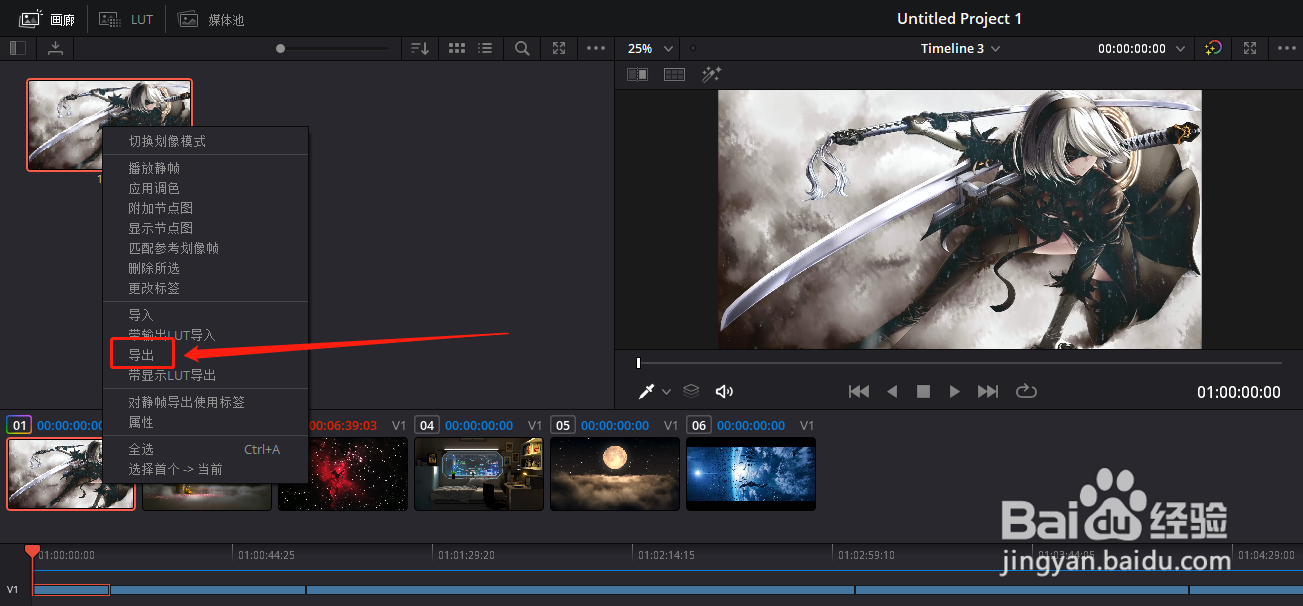
Task: Toggle the highlight magic wand icon
Action: point(711,74)
